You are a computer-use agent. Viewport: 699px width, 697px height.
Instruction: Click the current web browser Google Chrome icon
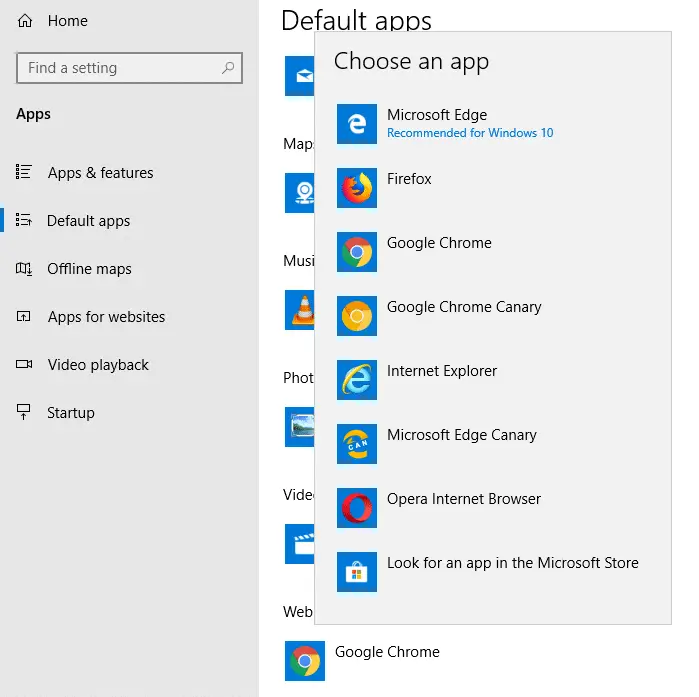305,661
